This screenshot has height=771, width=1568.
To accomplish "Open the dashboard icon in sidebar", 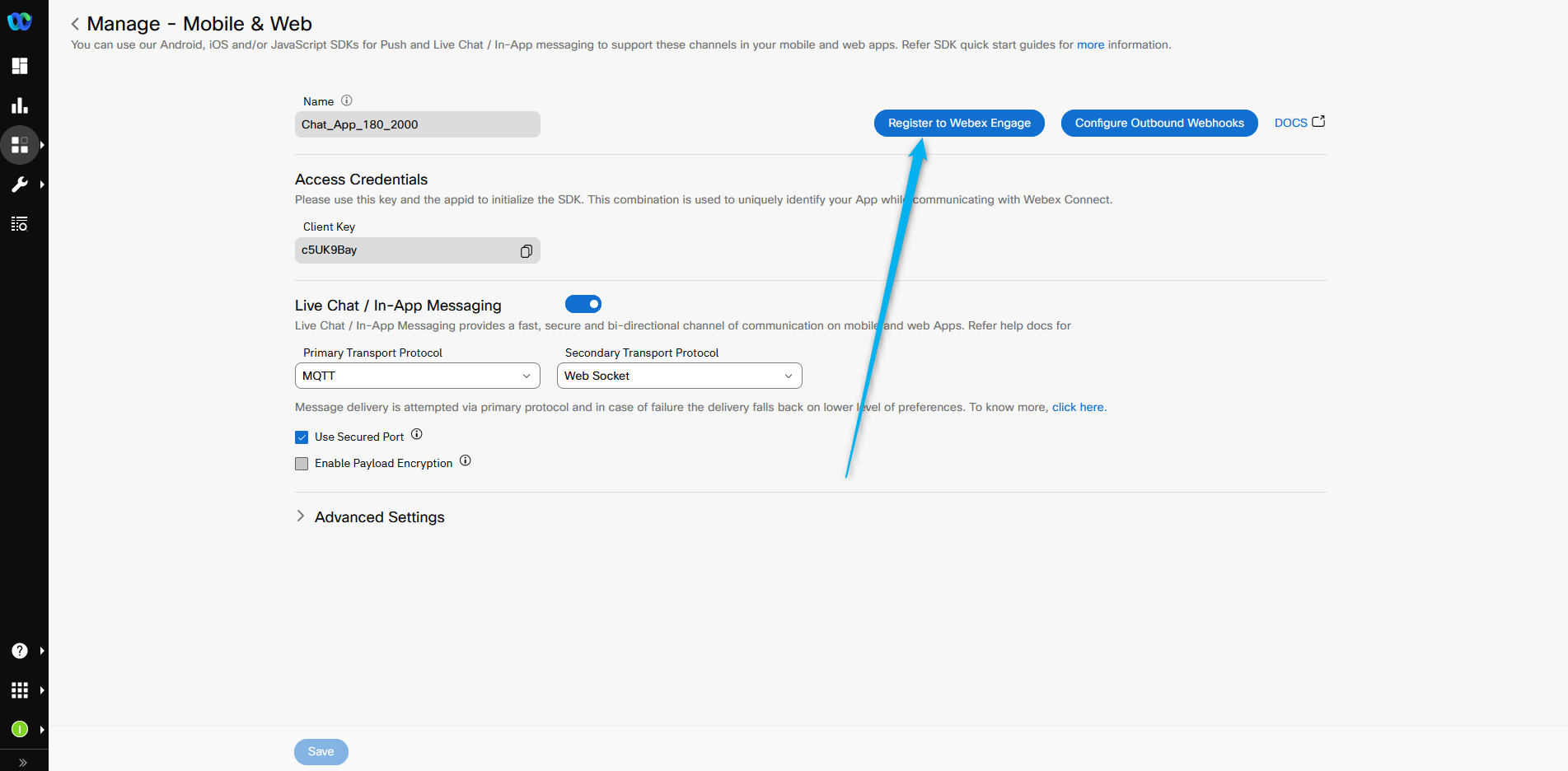I will pos(20,66).
